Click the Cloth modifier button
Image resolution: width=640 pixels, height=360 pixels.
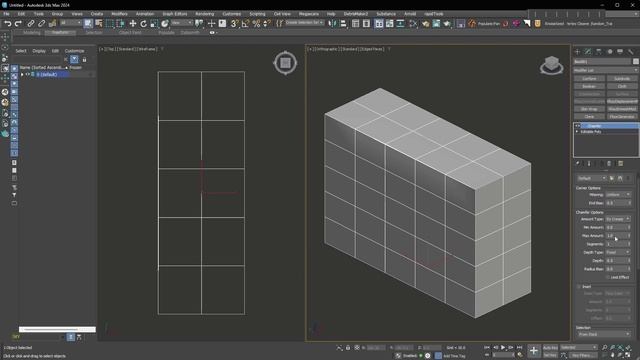tap(622, 86)
